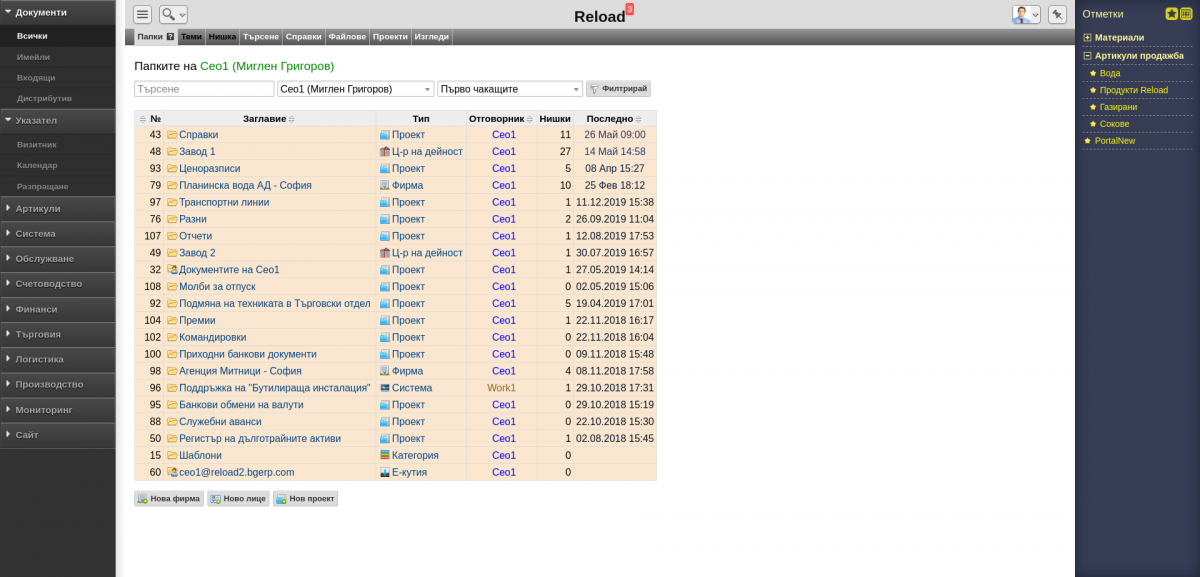Click the star icon beside Сокове

coord(1093,124)
